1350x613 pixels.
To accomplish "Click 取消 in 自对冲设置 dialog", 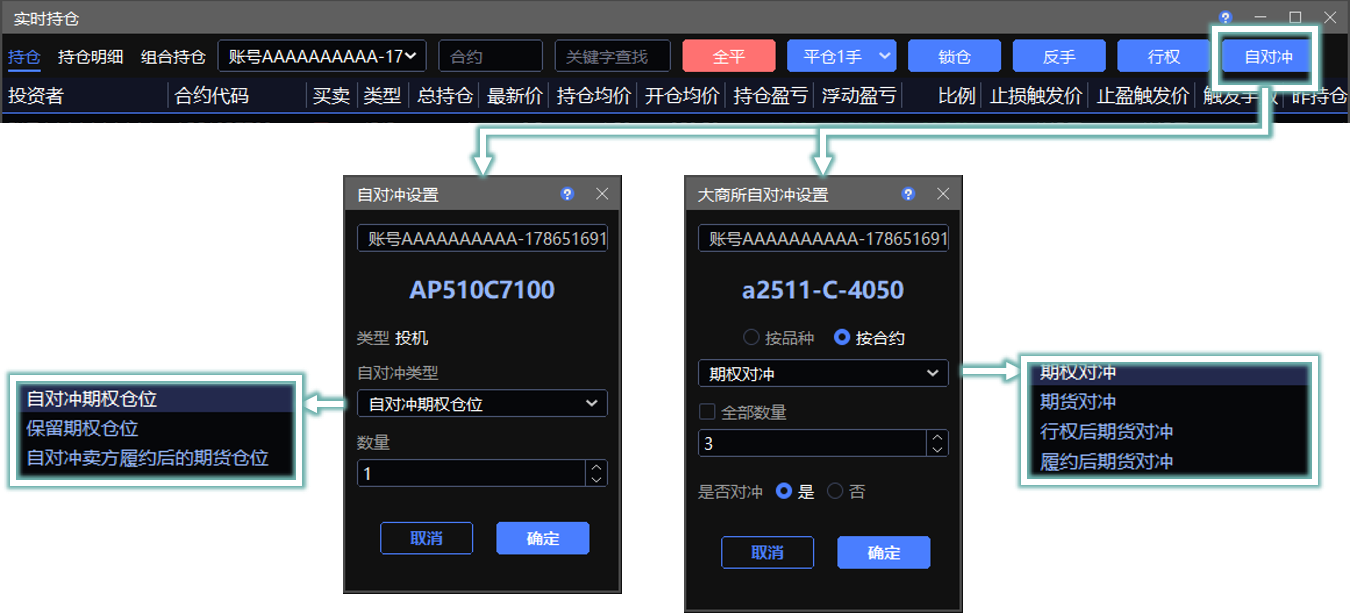I will click(x=427, y=538).
